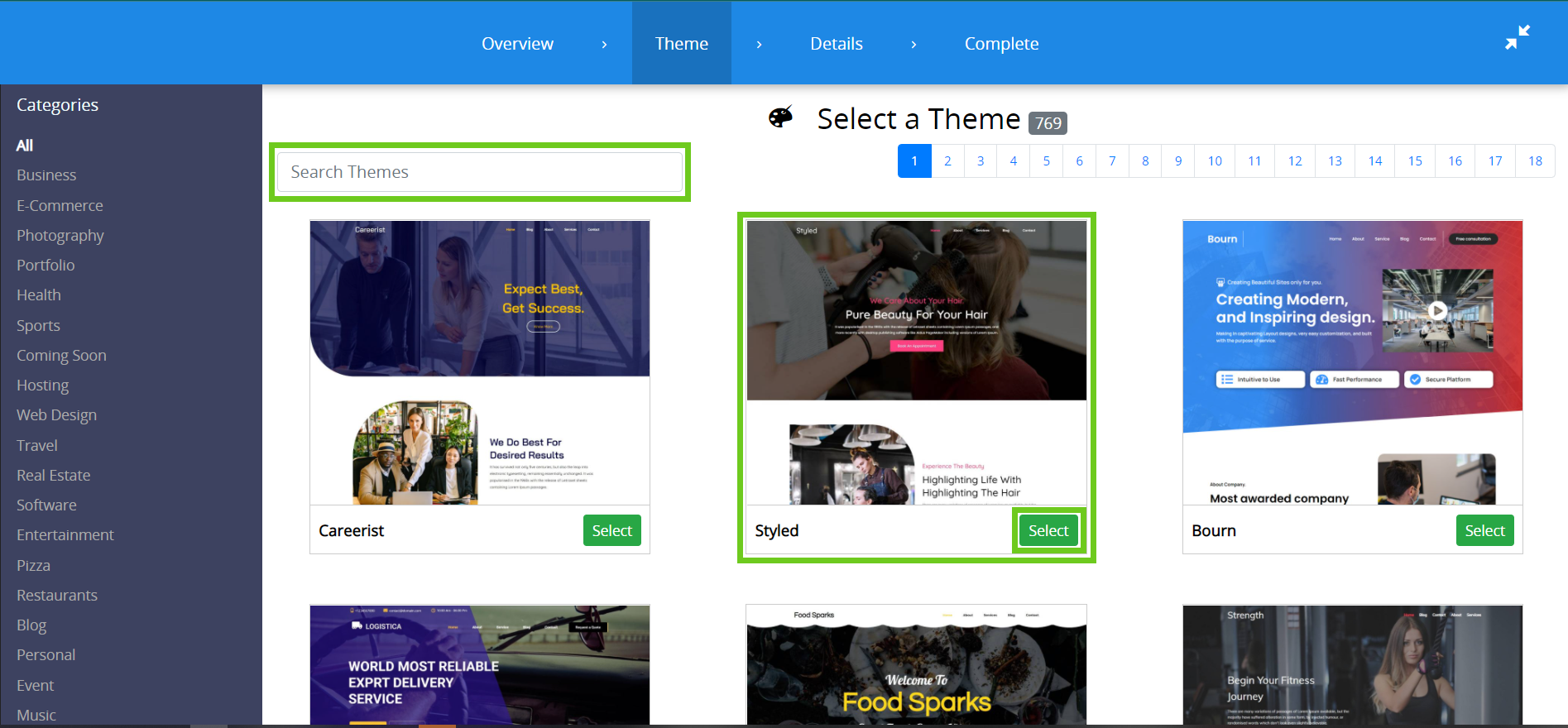Return to the Overview step
The width and height of the screenshot is (1568, 728).
tap(517, 43)
